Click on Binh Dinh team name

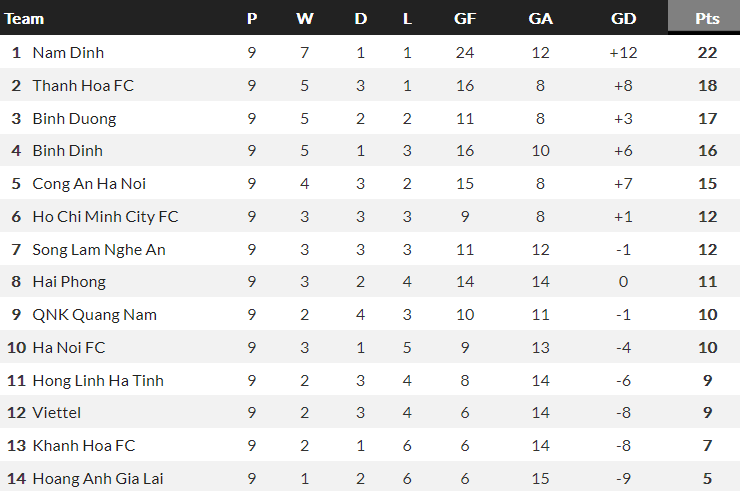(67, 150)
